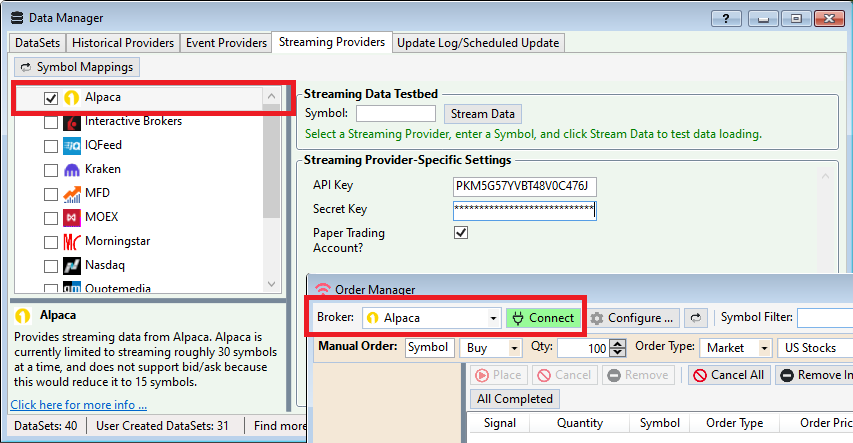853x443 pixels.
Task: Click the settings panel scroll up arrow
Action: (825, 176)
